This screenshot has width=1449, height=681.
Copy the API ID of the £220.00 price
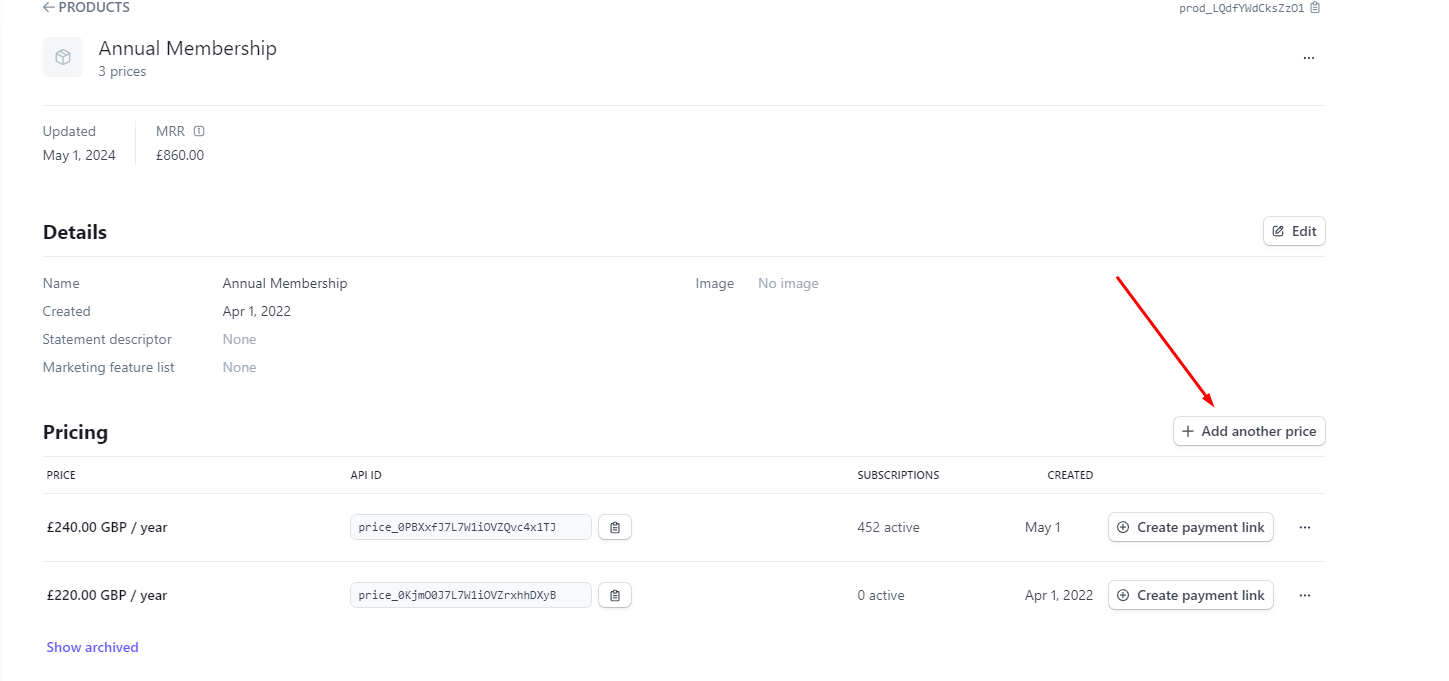(615, 595)
